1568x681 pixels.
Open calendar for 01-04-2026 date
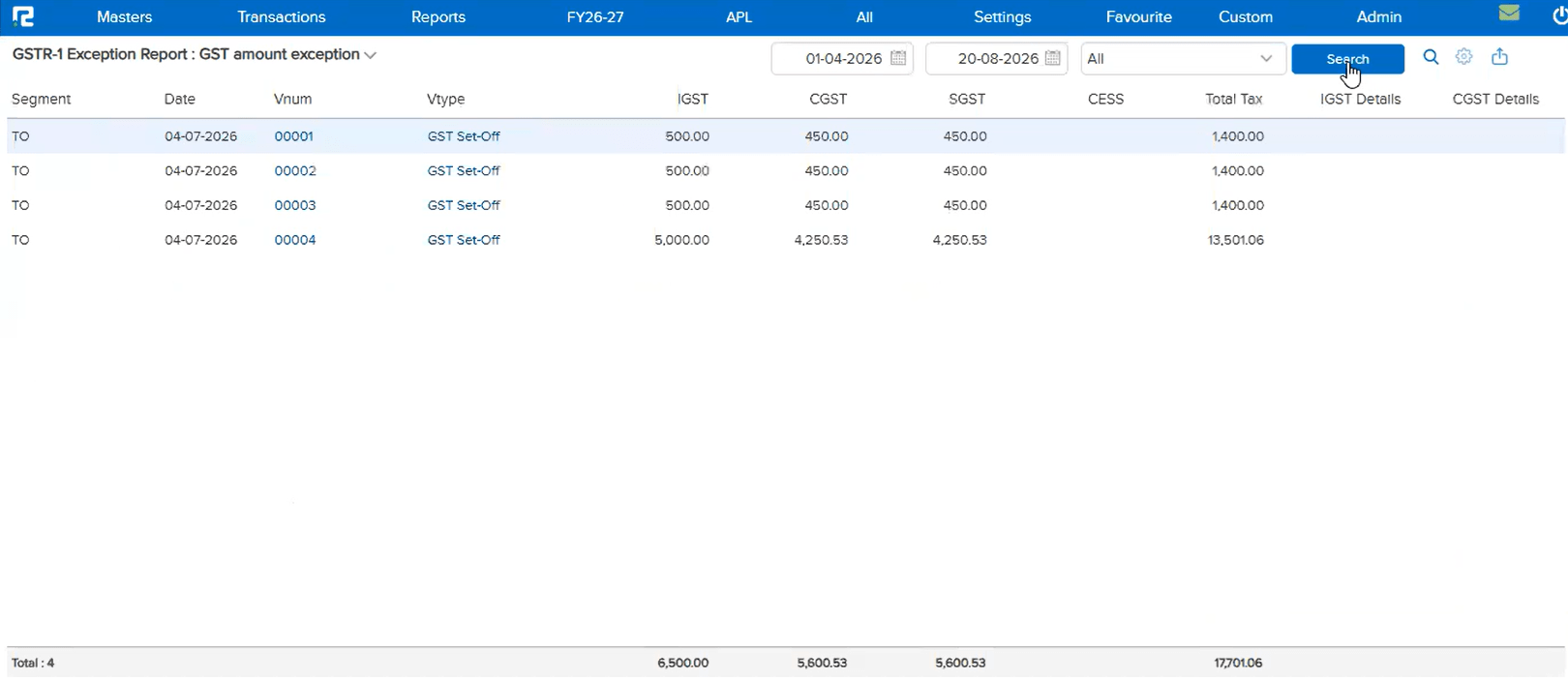[898, 58]
